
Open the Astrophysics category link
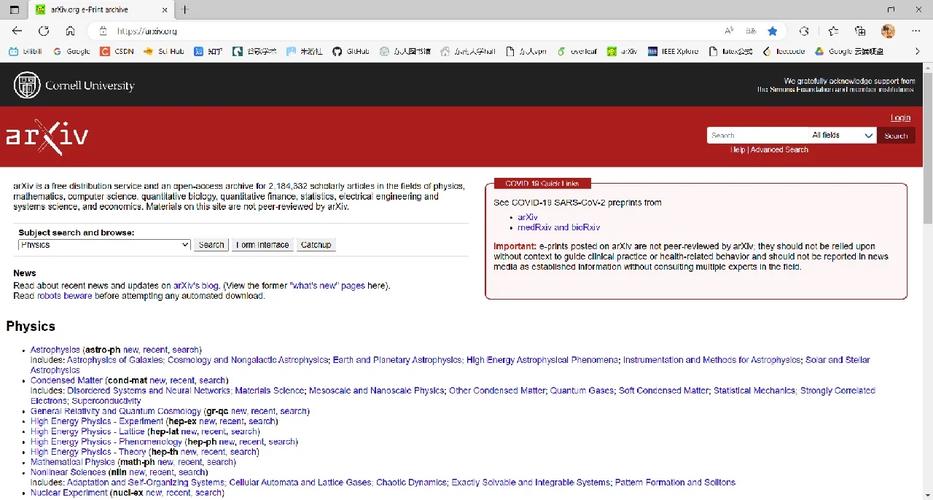point(55,350)
